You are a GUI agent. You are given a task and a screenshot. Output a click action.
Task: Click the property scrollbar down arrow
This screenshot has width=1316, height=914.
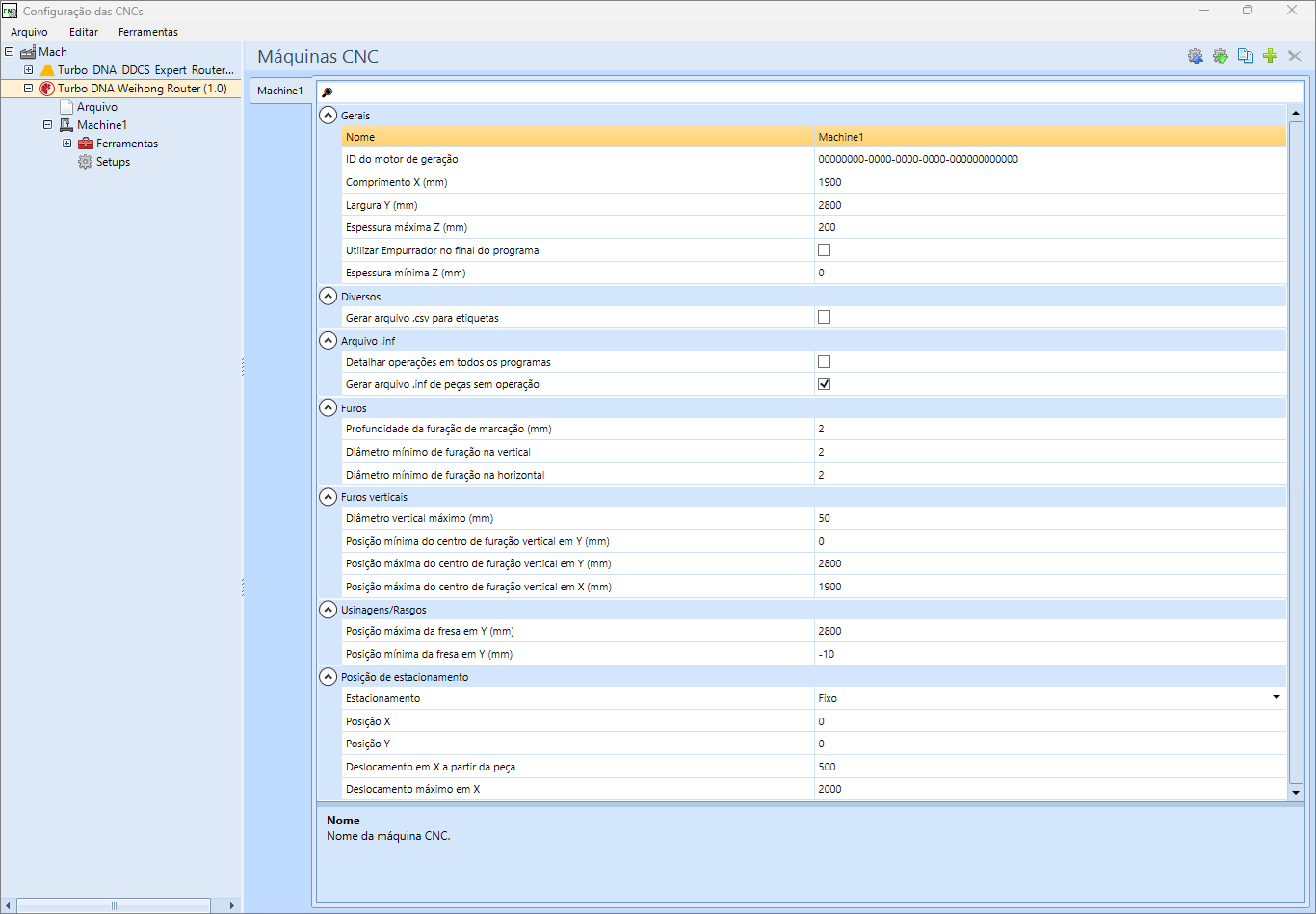pos(1296,792)
